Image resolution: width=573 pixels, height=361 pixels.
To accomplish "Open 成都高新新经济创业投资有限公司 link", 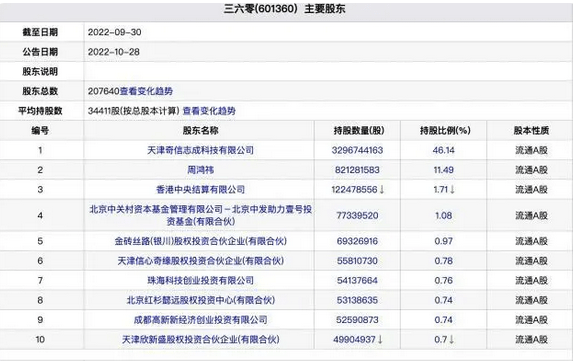I will (200, 320).
